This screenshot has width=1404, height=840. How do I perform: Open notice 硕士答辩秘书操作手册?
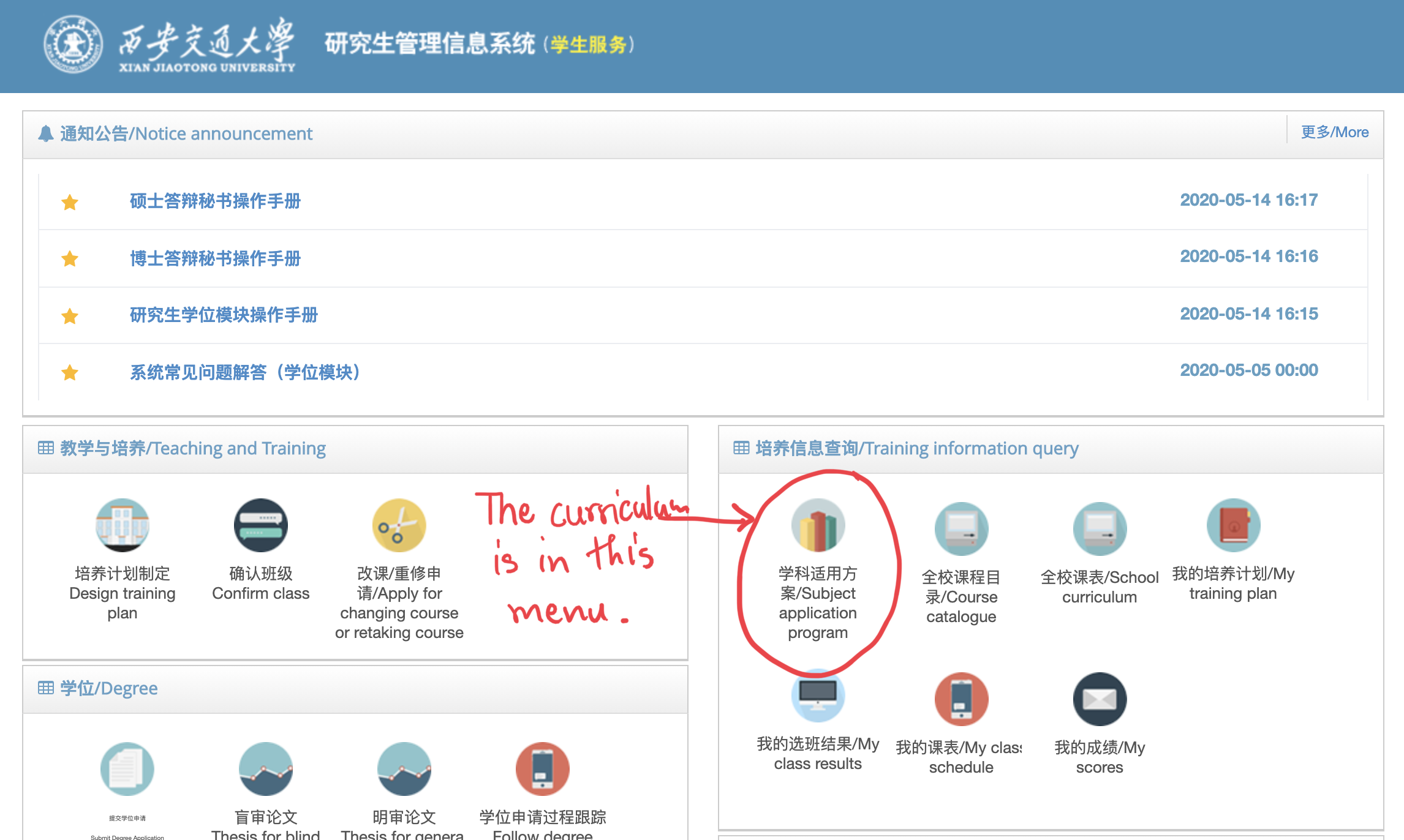215,201
